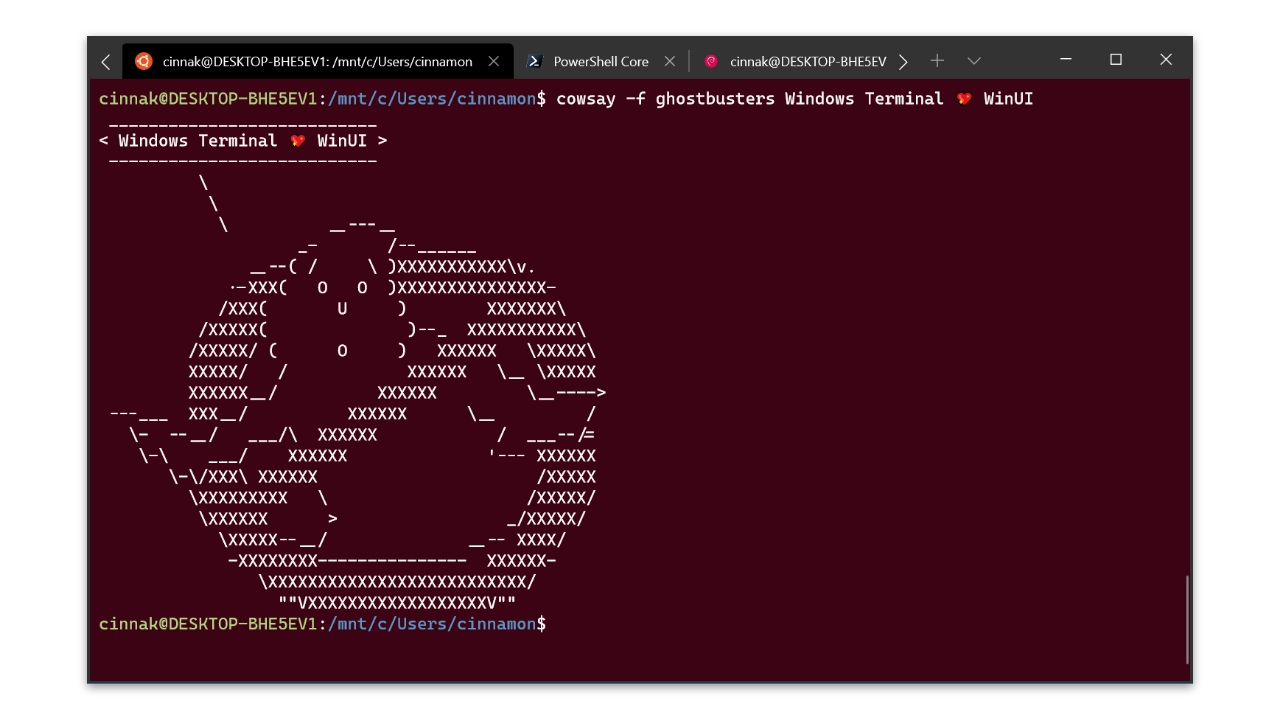Open a new tab with the plus button
This screenshot has width=1280, height=720.
[x=937, y=61]
